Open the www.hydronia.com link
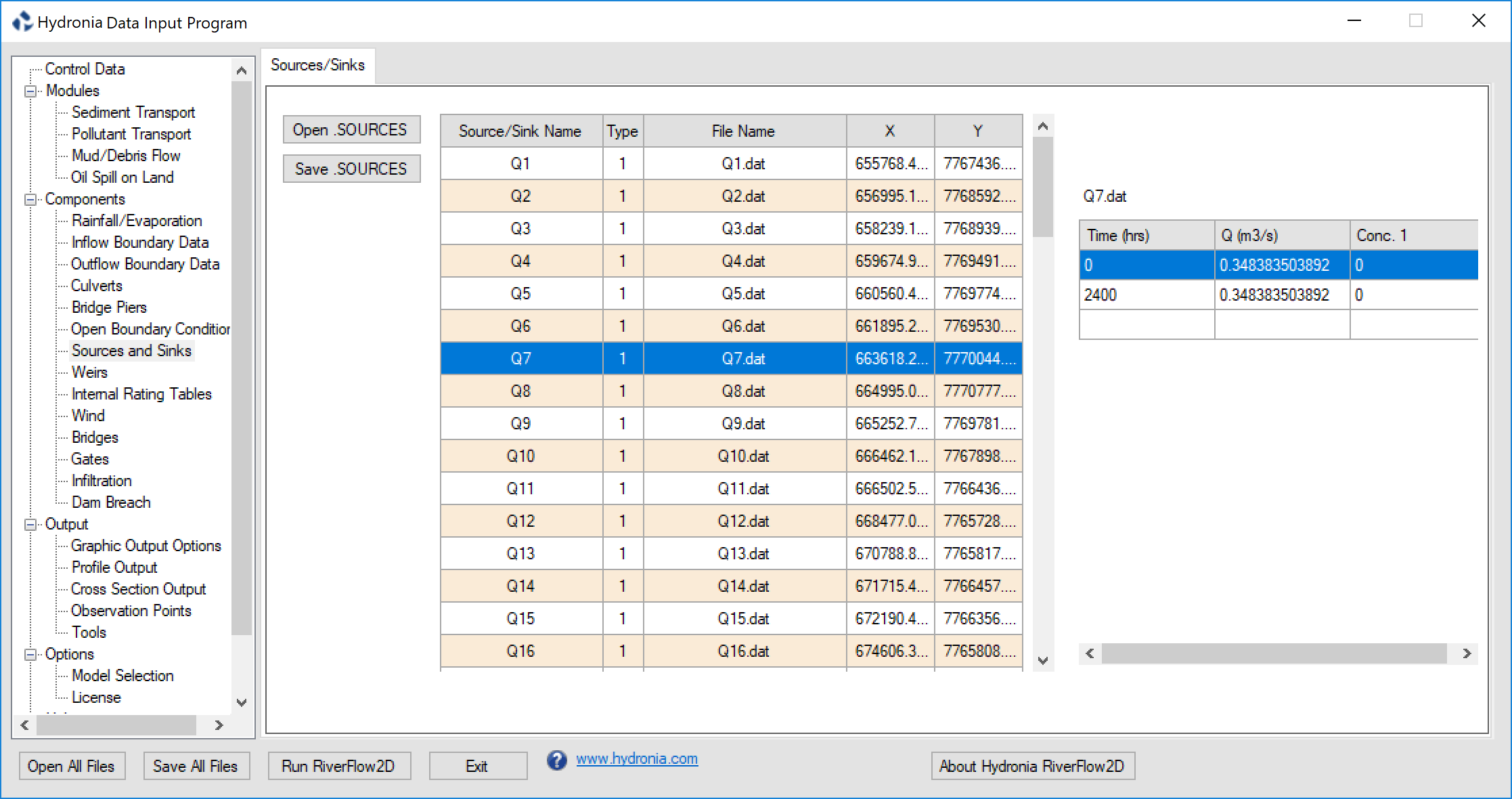Viewport: 1512px width, 799px height. [637, 758]
